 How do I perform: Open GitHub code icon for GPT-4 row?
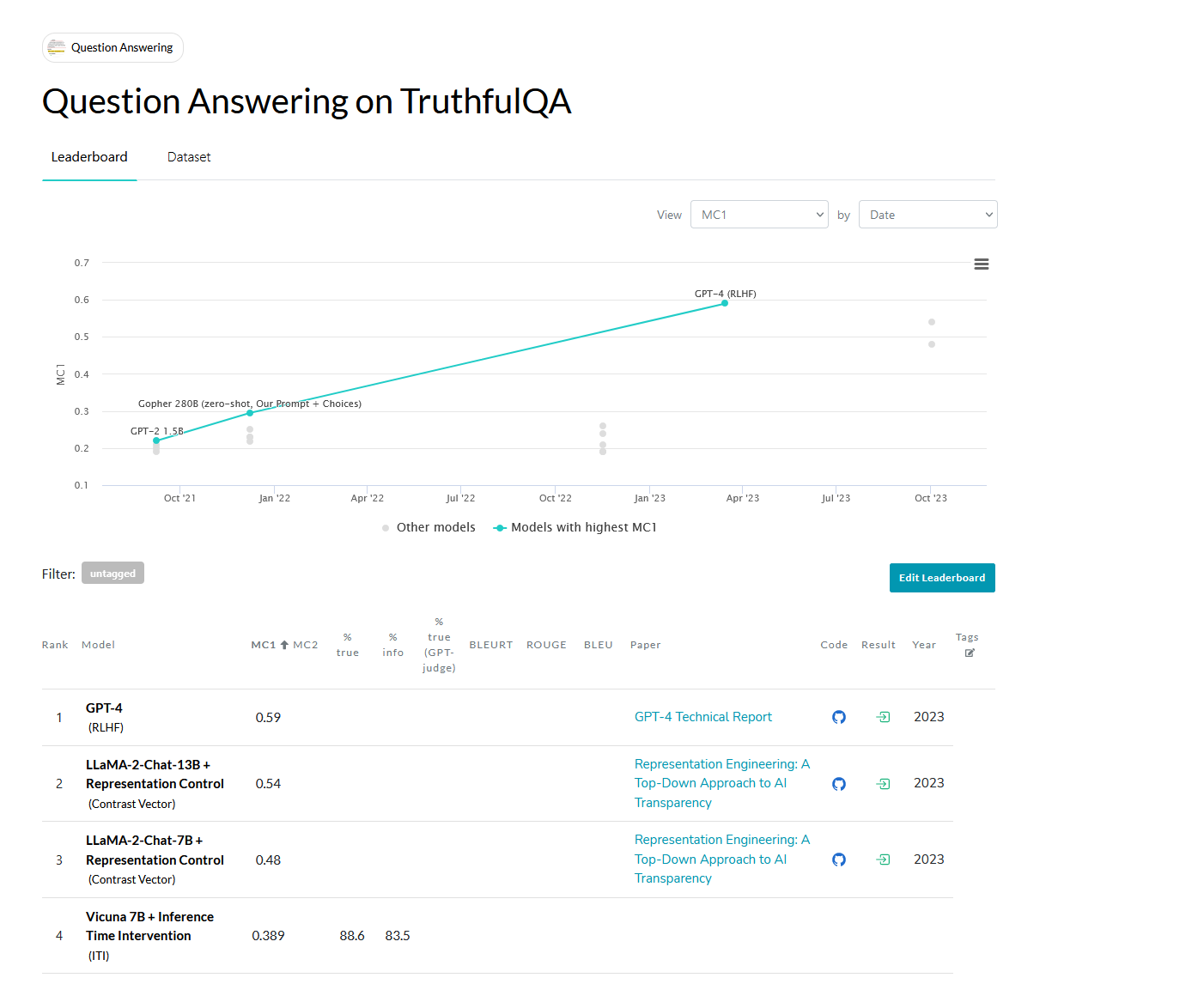click(839, 717)
